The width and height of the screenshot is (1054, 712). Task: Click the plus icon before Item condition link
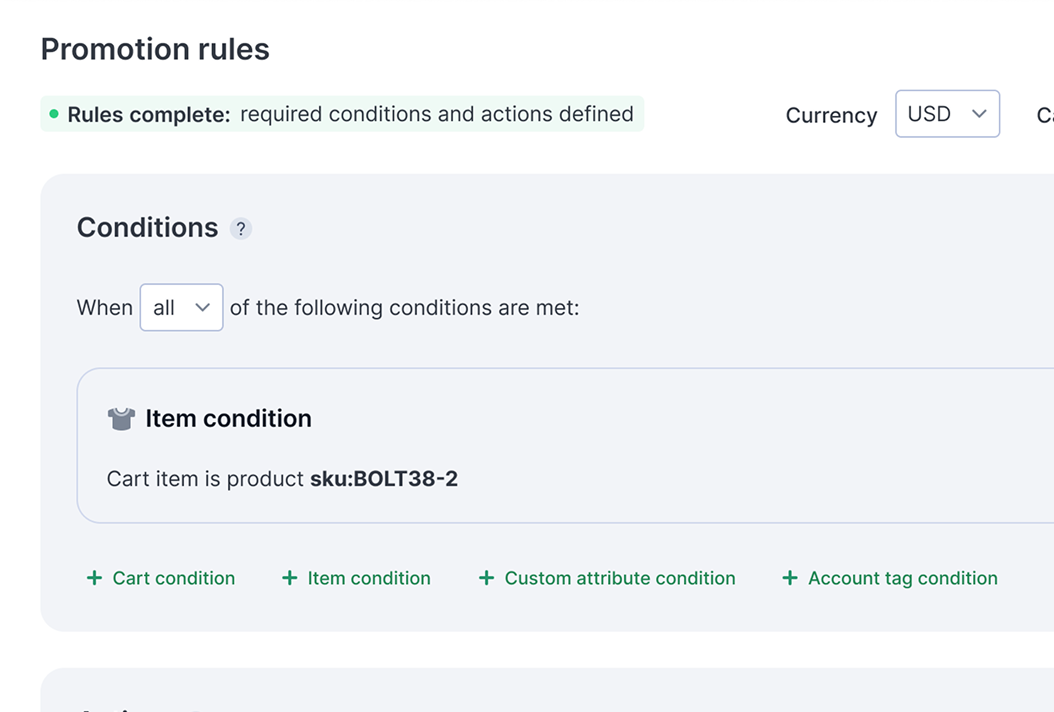(289, 578)
